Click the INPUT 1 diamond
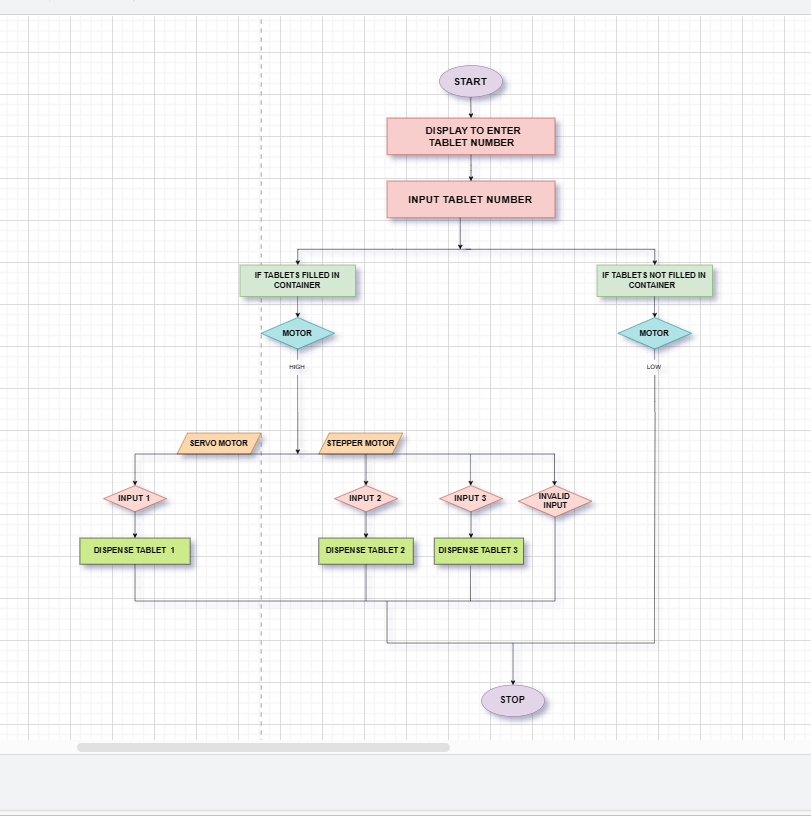This screenshot has width=811, height=816. [133, 498]
